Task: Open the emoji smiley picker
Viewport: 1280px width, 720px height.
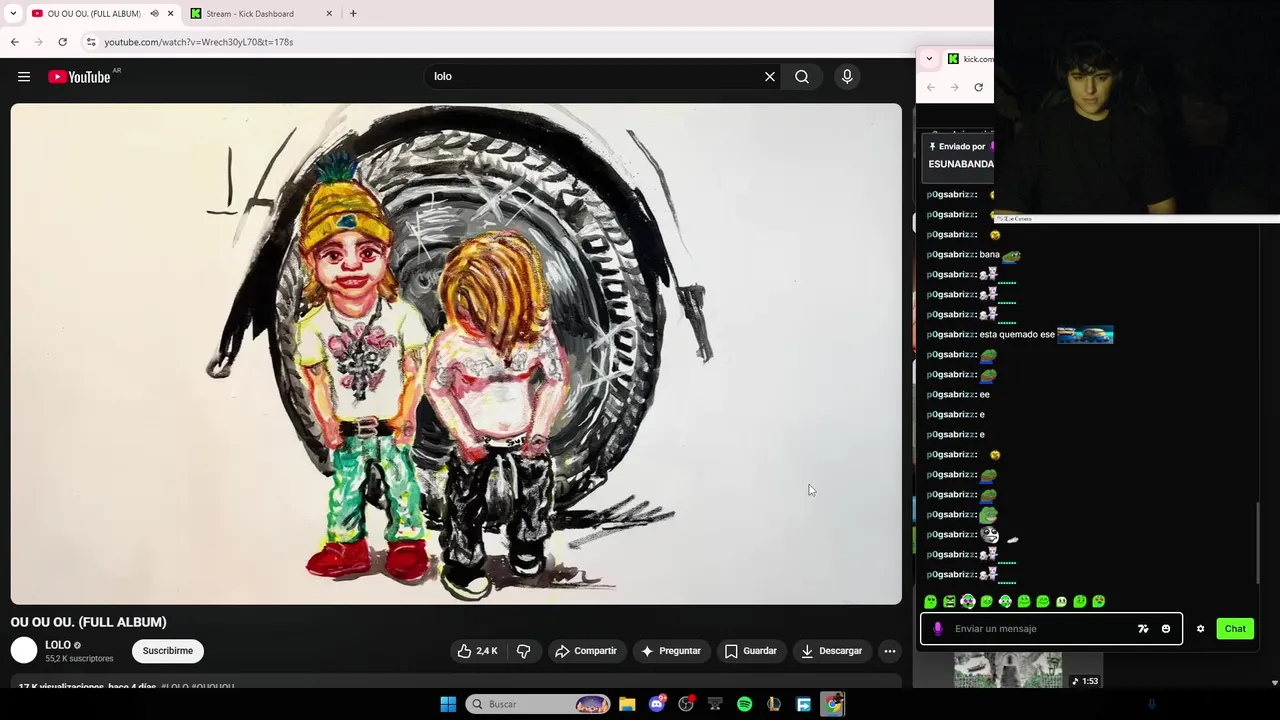Action: click(x=1166, y=629)
